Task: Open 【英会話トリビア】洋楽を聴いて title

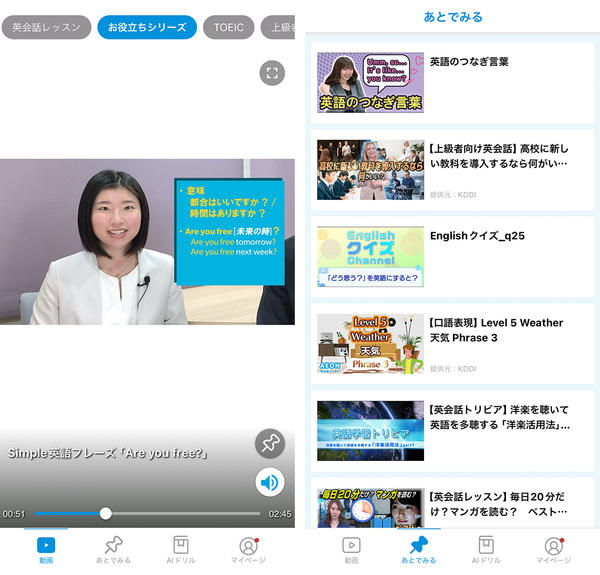Action: [x=499, y=417]
